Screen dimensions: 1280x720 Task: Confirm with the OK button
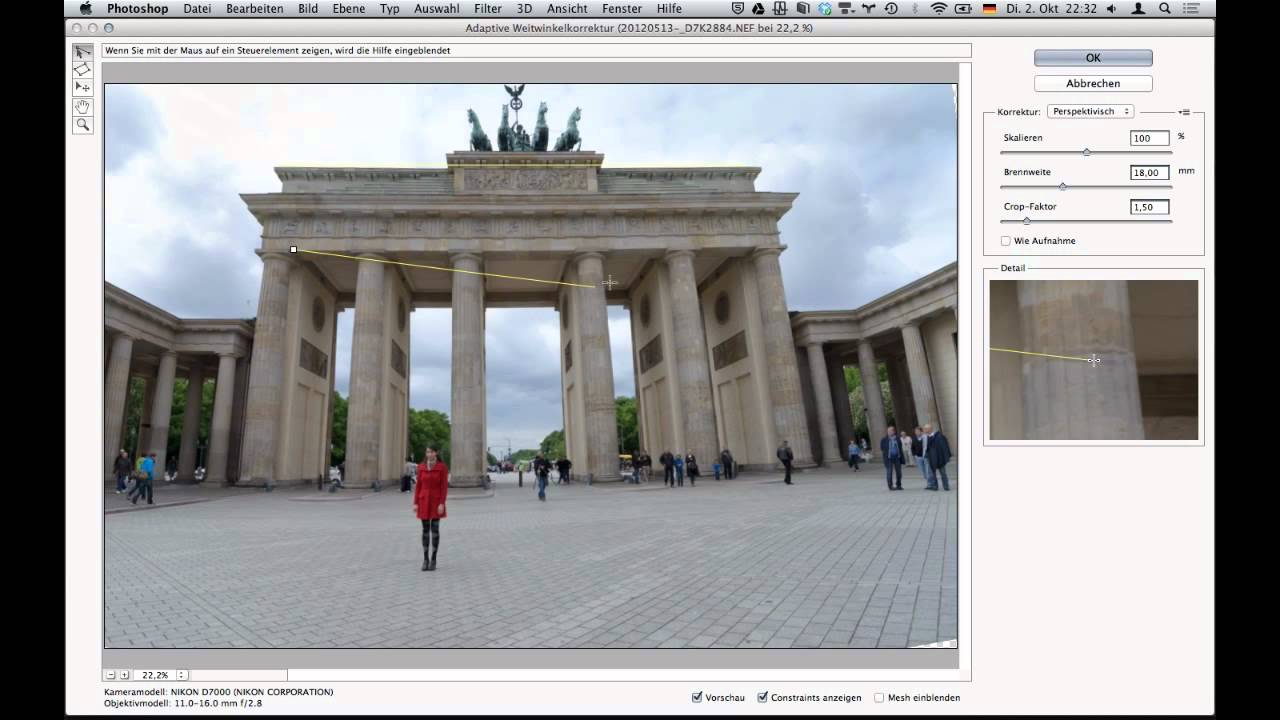1093,58
